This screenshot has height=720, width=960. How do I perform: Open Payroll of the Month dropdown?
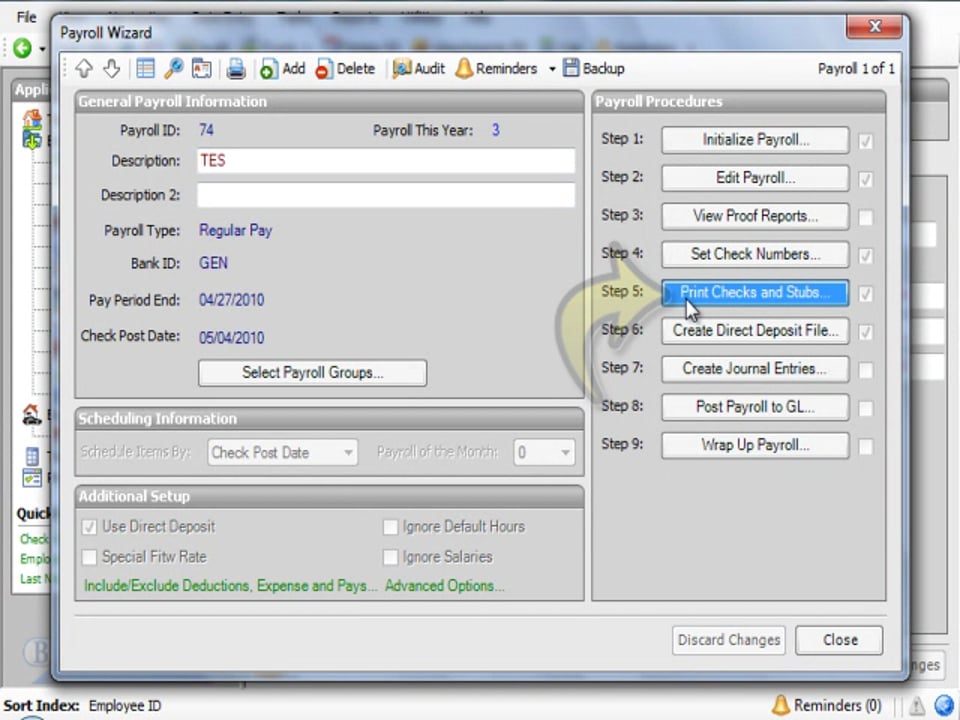coord(544,452)
